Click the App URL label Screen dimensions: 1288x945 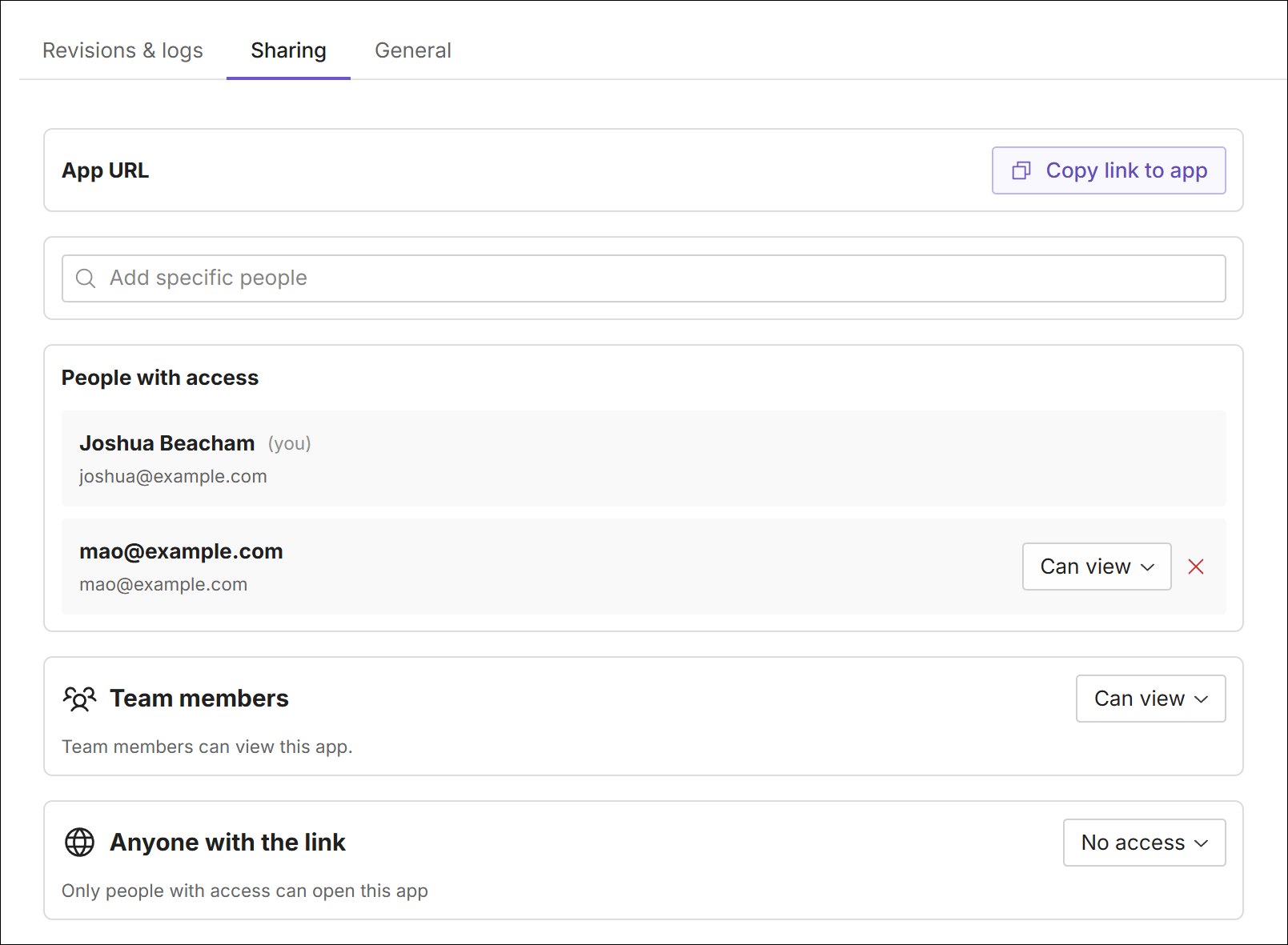point(105,170)
